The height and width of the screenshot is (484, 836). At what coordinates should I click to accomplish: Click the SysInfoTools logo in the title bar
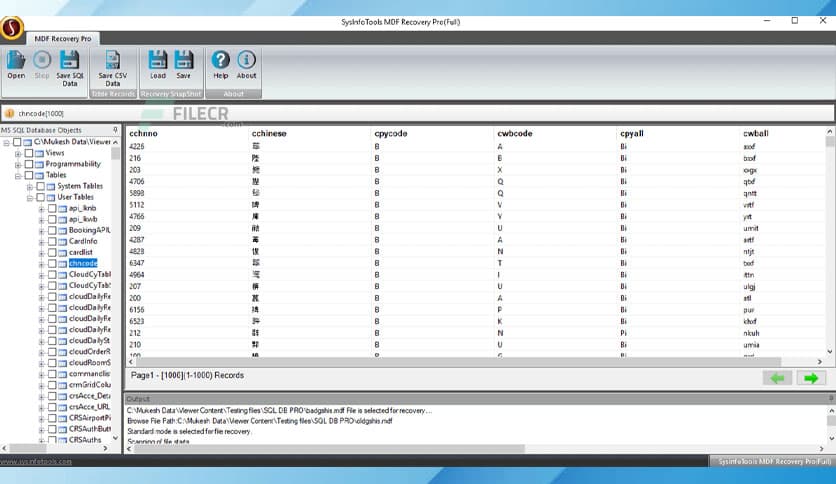point(12,28)
